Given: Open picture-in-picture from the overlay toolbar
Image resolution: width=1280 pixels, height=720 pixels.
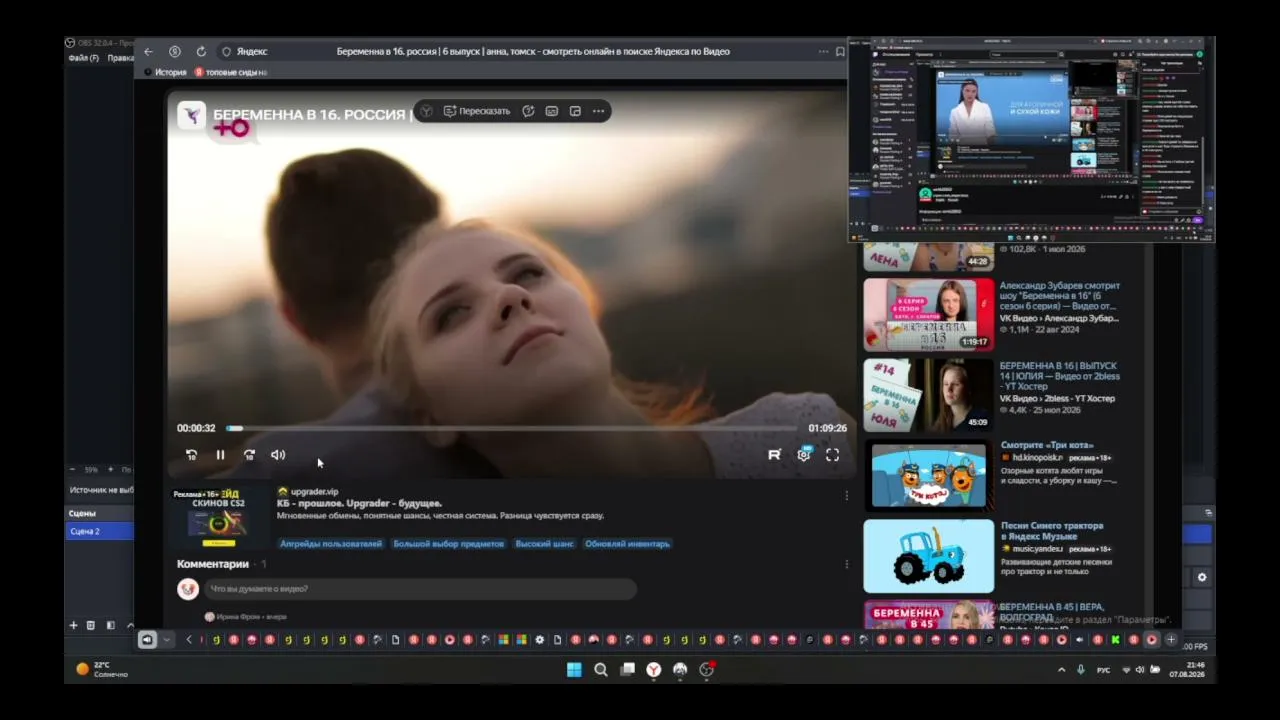Looking at the screenshot, I should [x=575, y=111].
